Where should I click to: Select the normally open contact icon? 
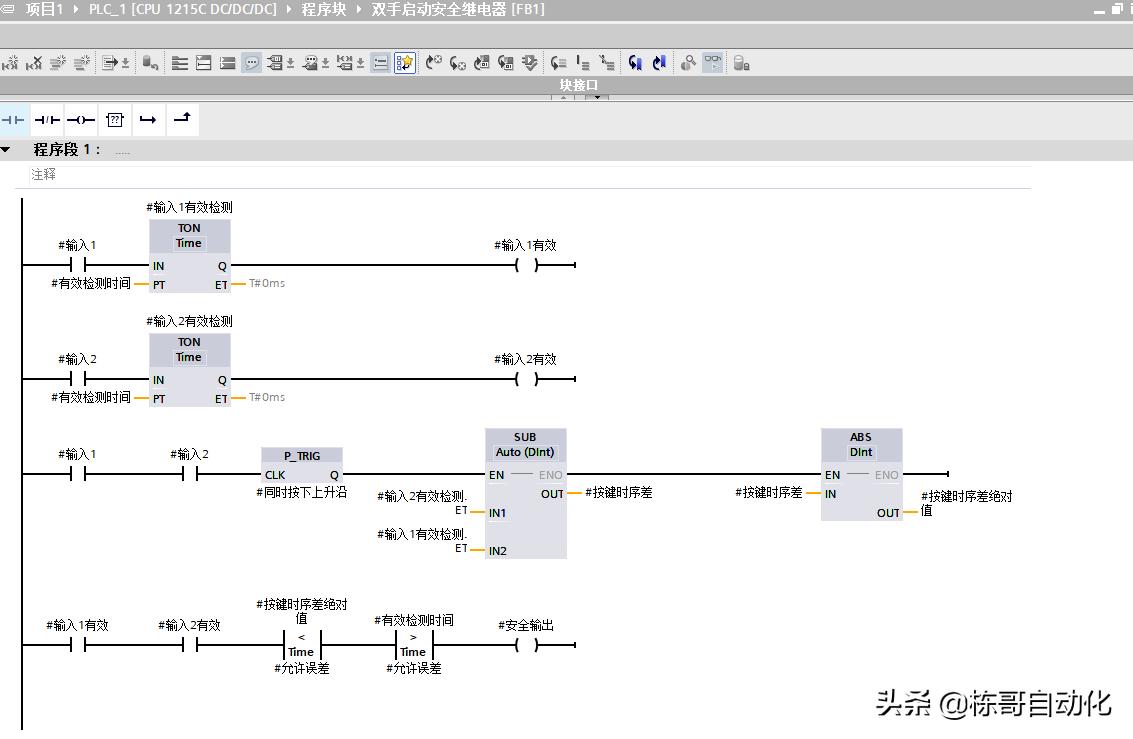pos(13,120)
